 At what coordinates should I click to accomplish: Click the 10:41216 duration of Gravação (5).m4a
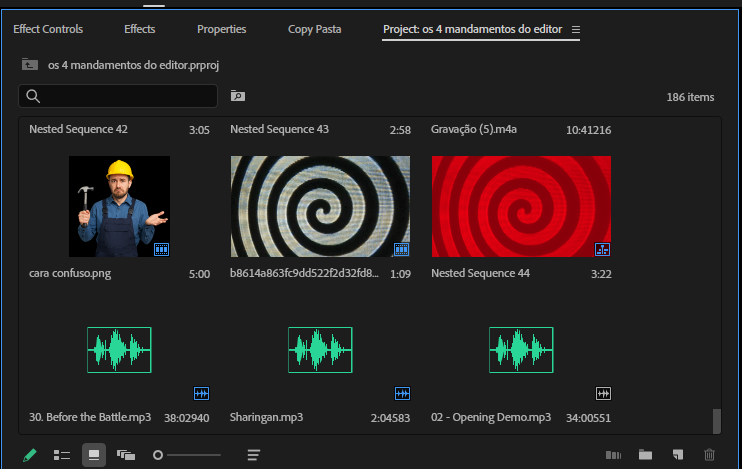589,130
